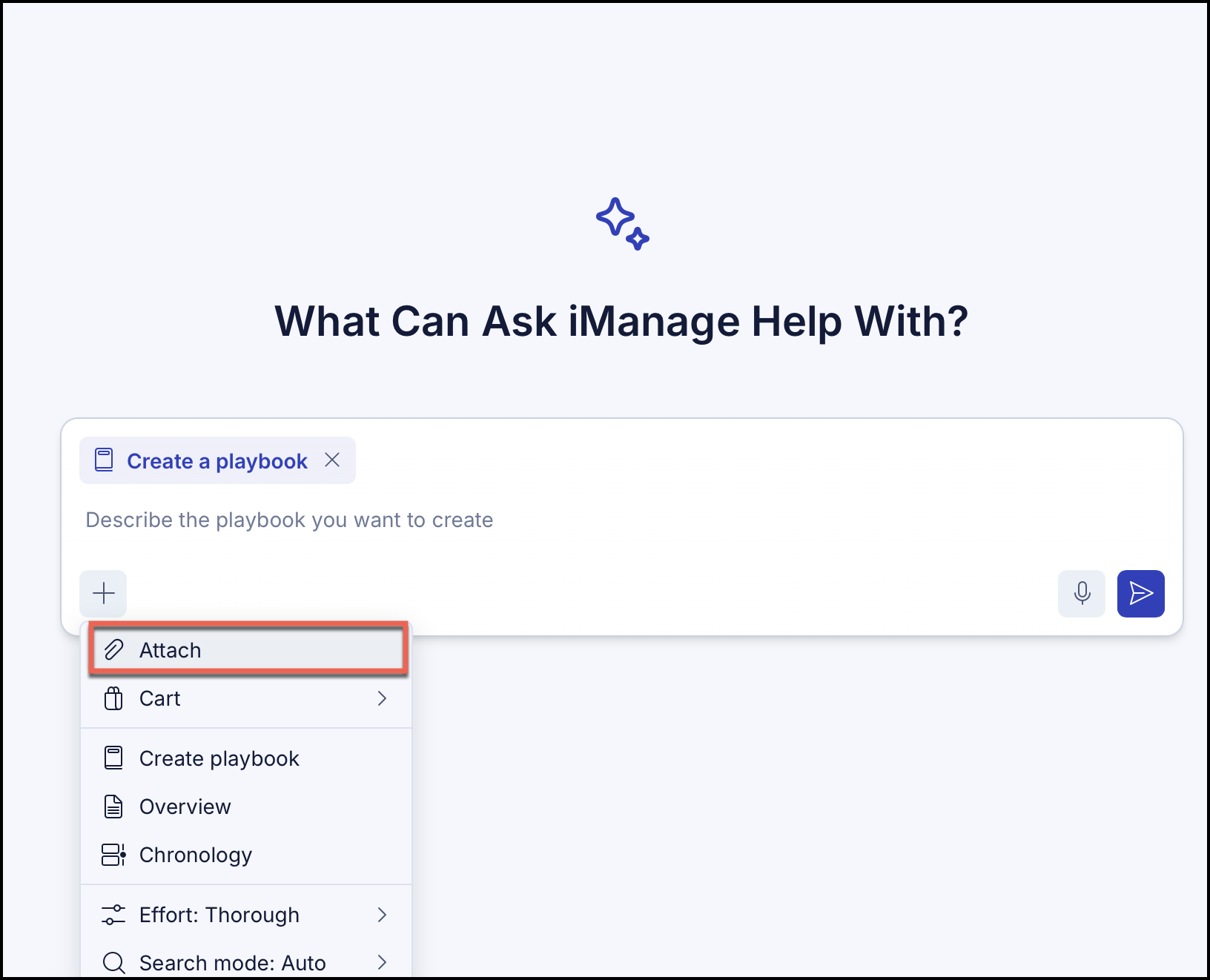
Task: Select Overview from the menu
Action: (x=246, y=807)
